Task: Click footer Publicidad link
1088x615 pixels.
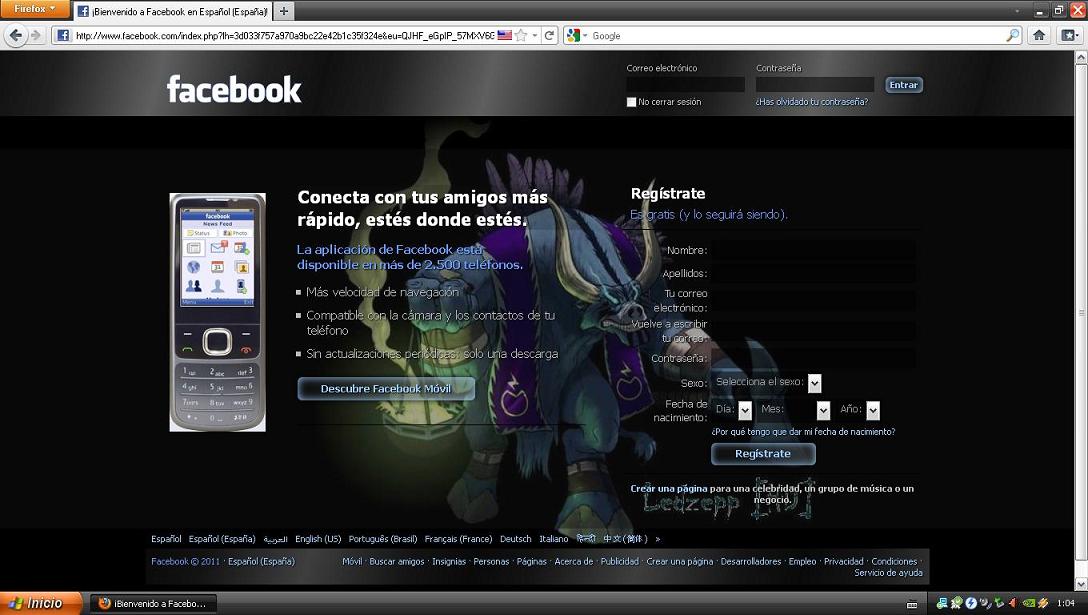Action: pos(620,562)
